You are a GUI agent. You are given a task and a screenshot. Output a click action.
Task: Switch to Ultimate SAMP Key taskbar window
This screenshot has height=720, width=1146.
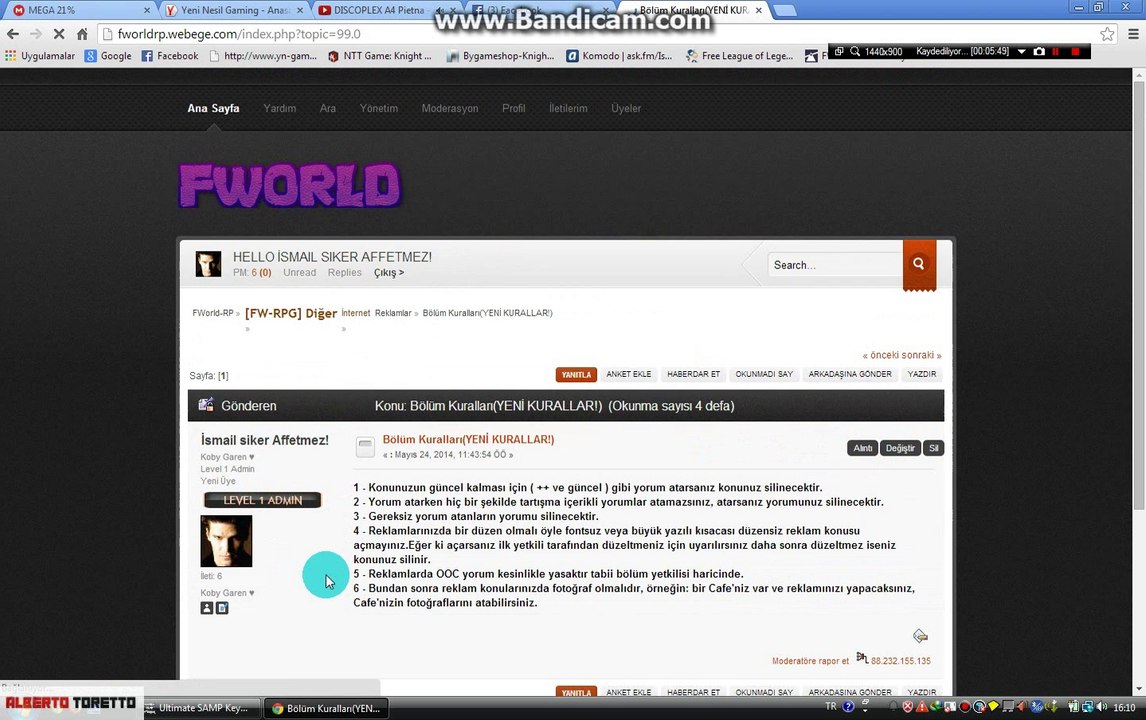tap(202, 708)
